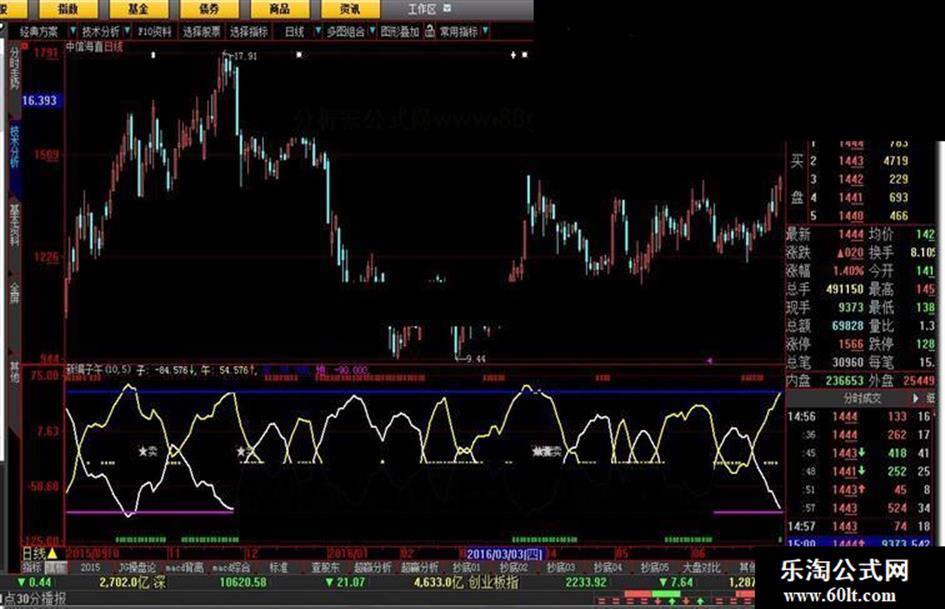Click the 选择指标 button

(248, 31)
